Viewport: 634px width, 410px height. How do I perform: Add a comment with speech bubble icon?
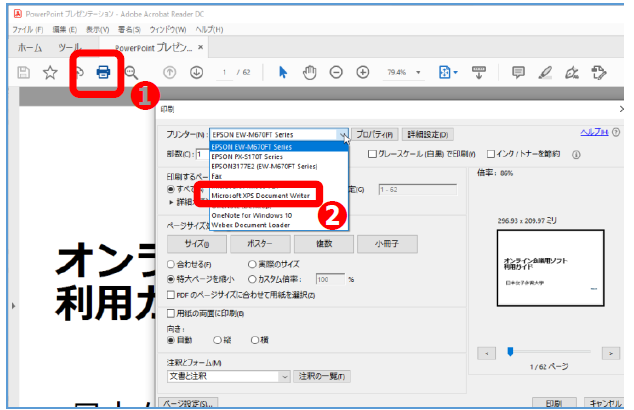[518, 73]
